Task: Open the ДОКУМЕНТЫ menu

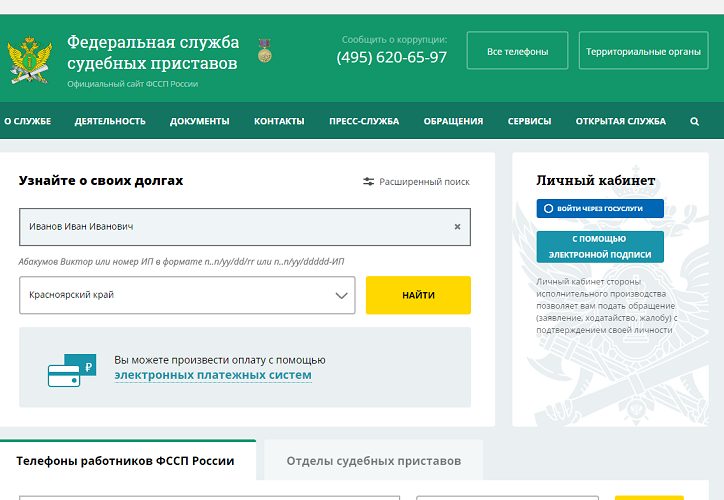Action: pos(199,121)
